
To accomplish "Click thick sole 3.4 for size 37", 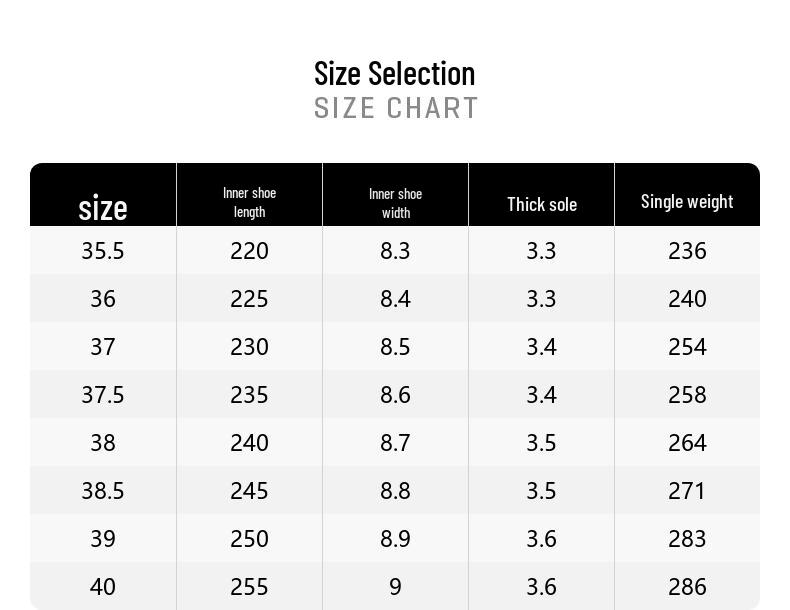I will pyautogui.click(x=542, y=347).
